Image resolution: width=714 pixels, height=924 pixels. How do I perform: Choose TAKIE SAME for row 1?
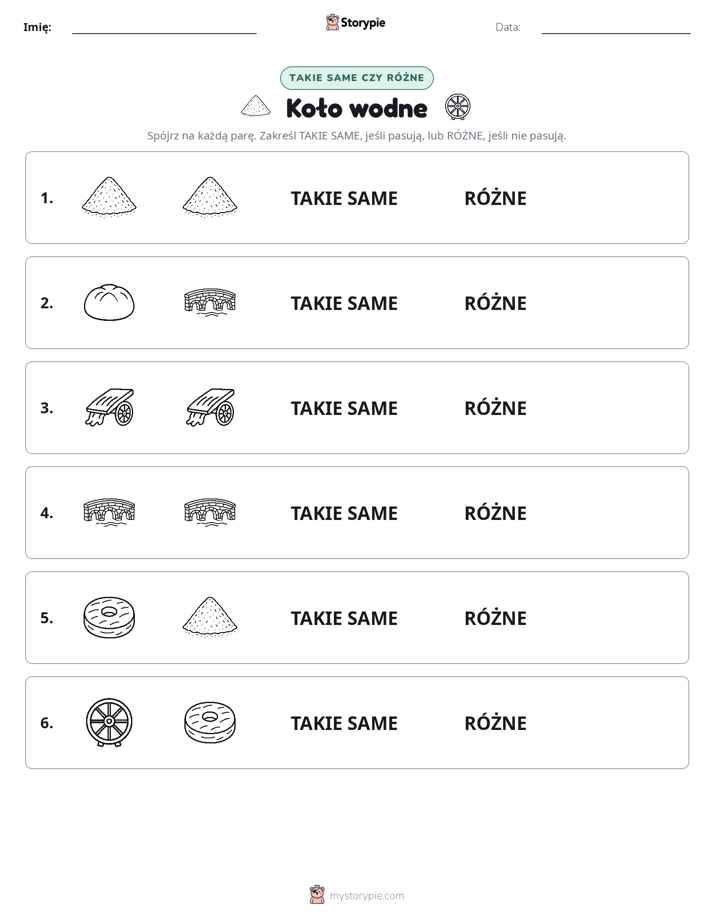(344, 198)
